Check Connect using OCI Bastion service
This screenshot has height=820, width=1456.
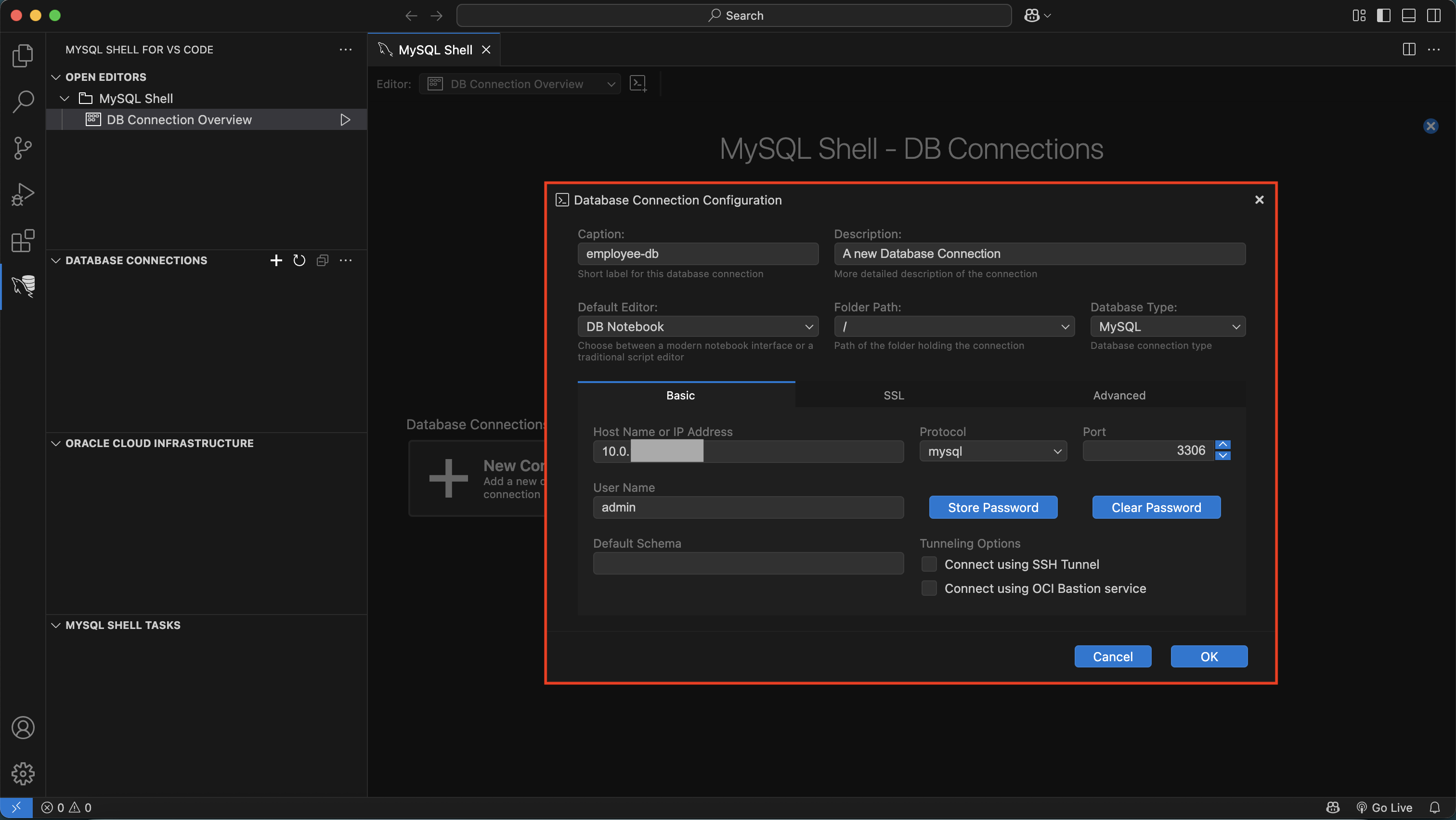click(x=929, y=589)
